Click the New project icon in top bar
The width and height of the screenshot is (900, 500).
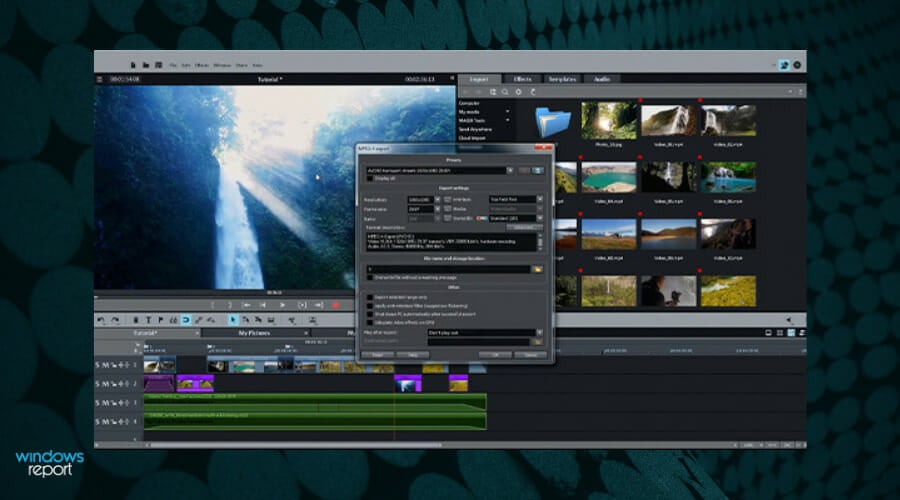coord(133,65)
